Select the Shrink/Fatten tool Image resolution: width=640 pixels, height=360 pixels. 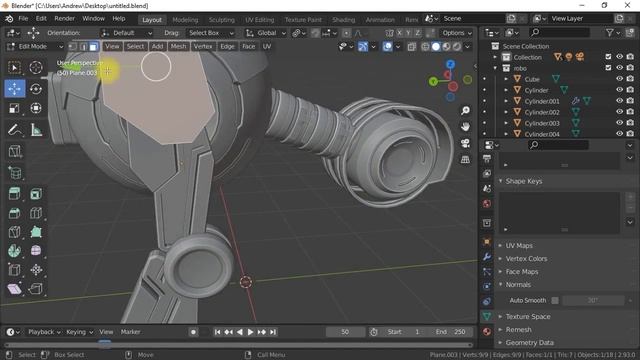pos(36,270)
